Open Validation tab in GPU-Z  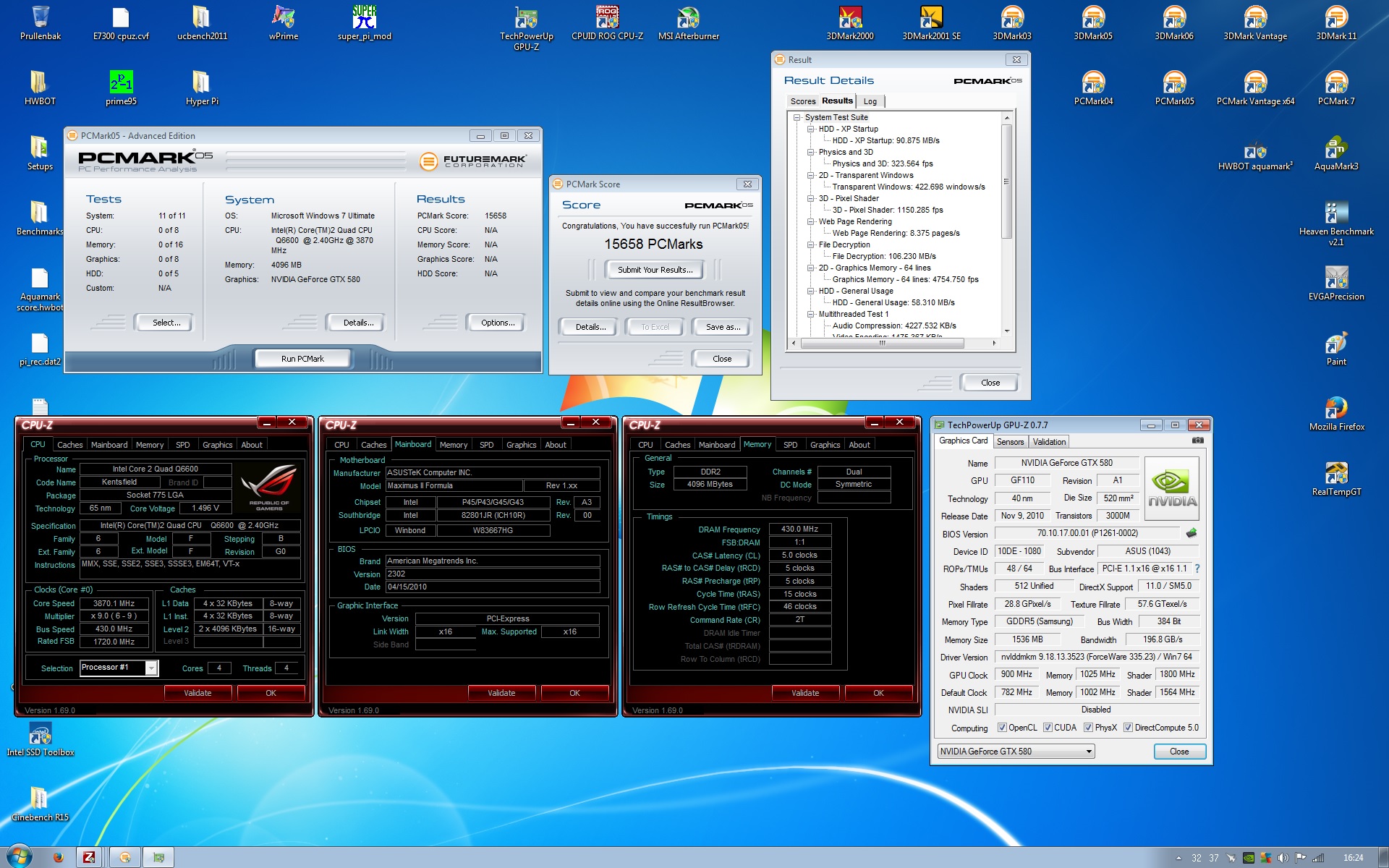click(1049, 442)
